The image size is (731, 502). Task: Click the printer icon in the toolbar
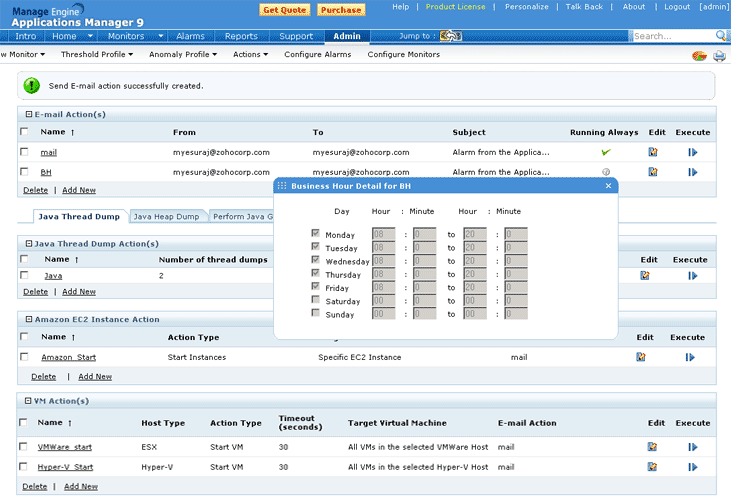pyautogui.click(x=719, y=56)
